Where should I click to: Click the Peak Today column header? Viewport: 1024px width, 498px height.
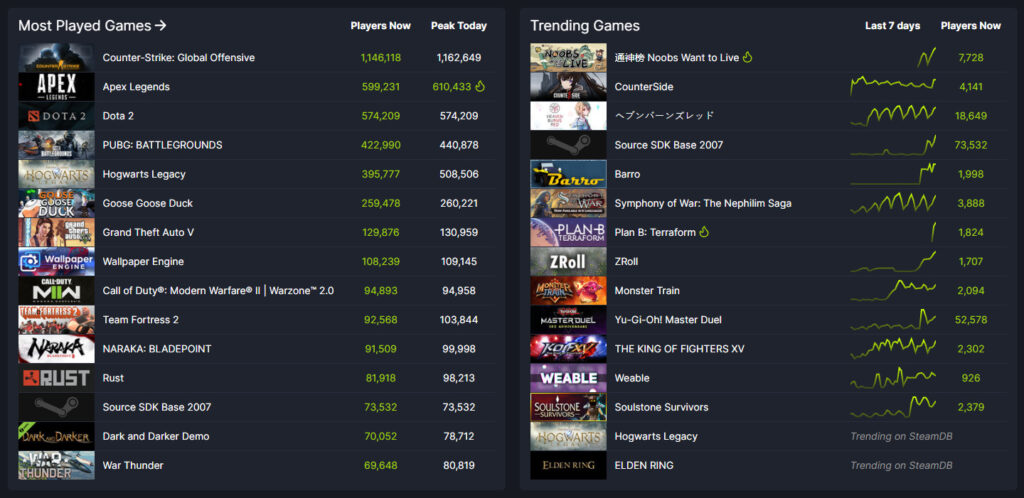(x=458, y=26)
